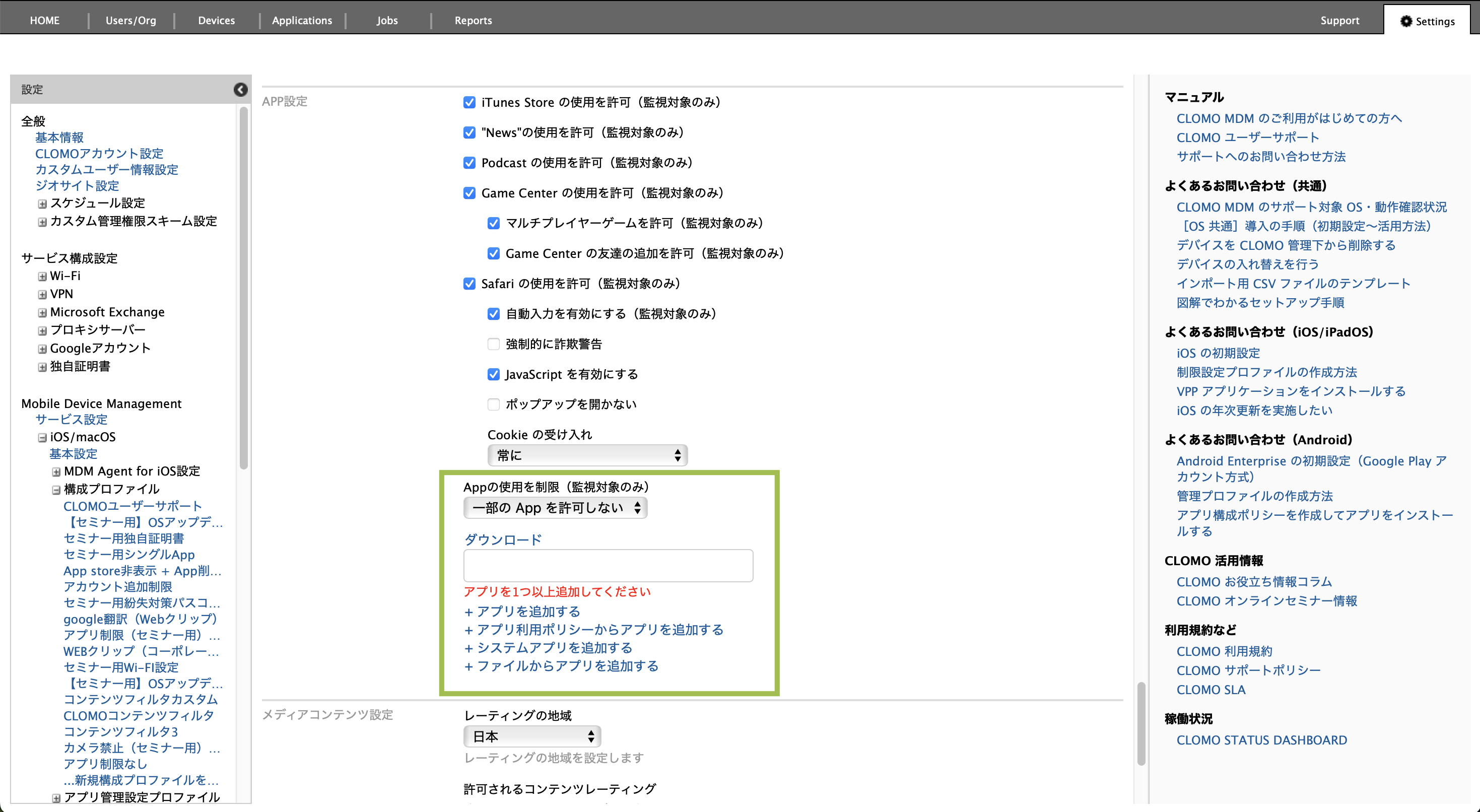1480x812 pixels.
Task: Go to the Applications menu tab
Action: [x=302, y=21]
